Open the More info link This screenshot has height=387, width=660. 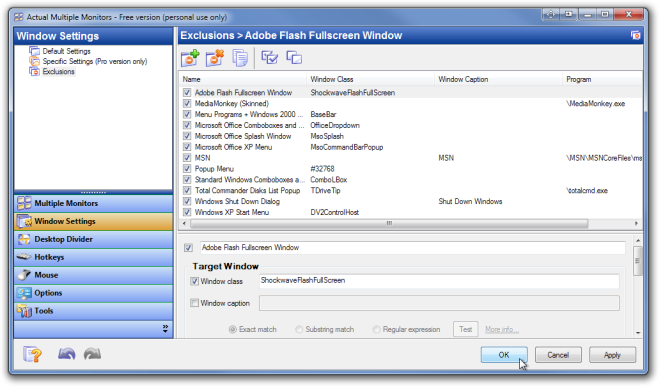[502, 329]
